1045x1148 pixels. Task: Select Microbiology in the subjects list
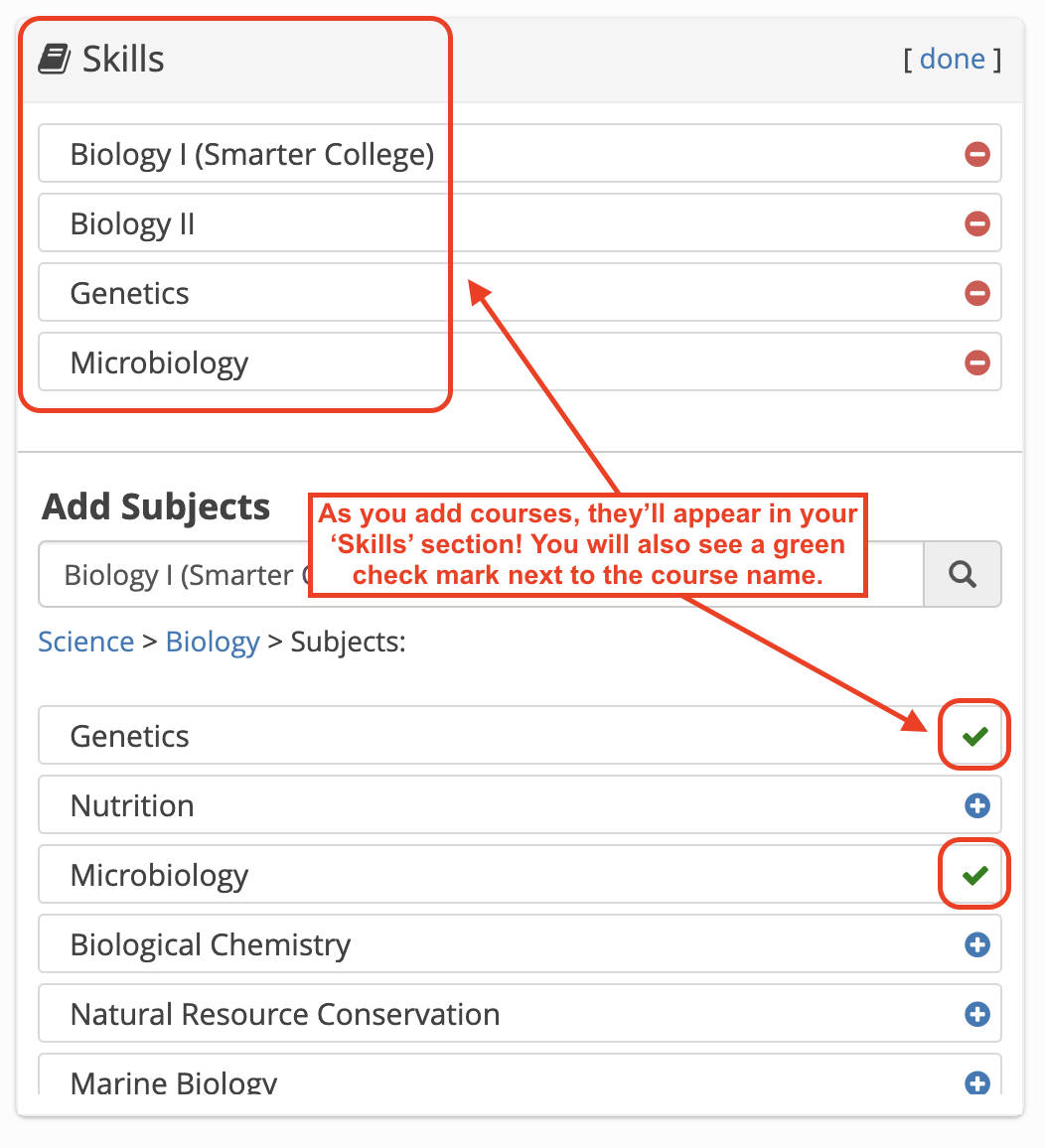(x=520, y=874)
